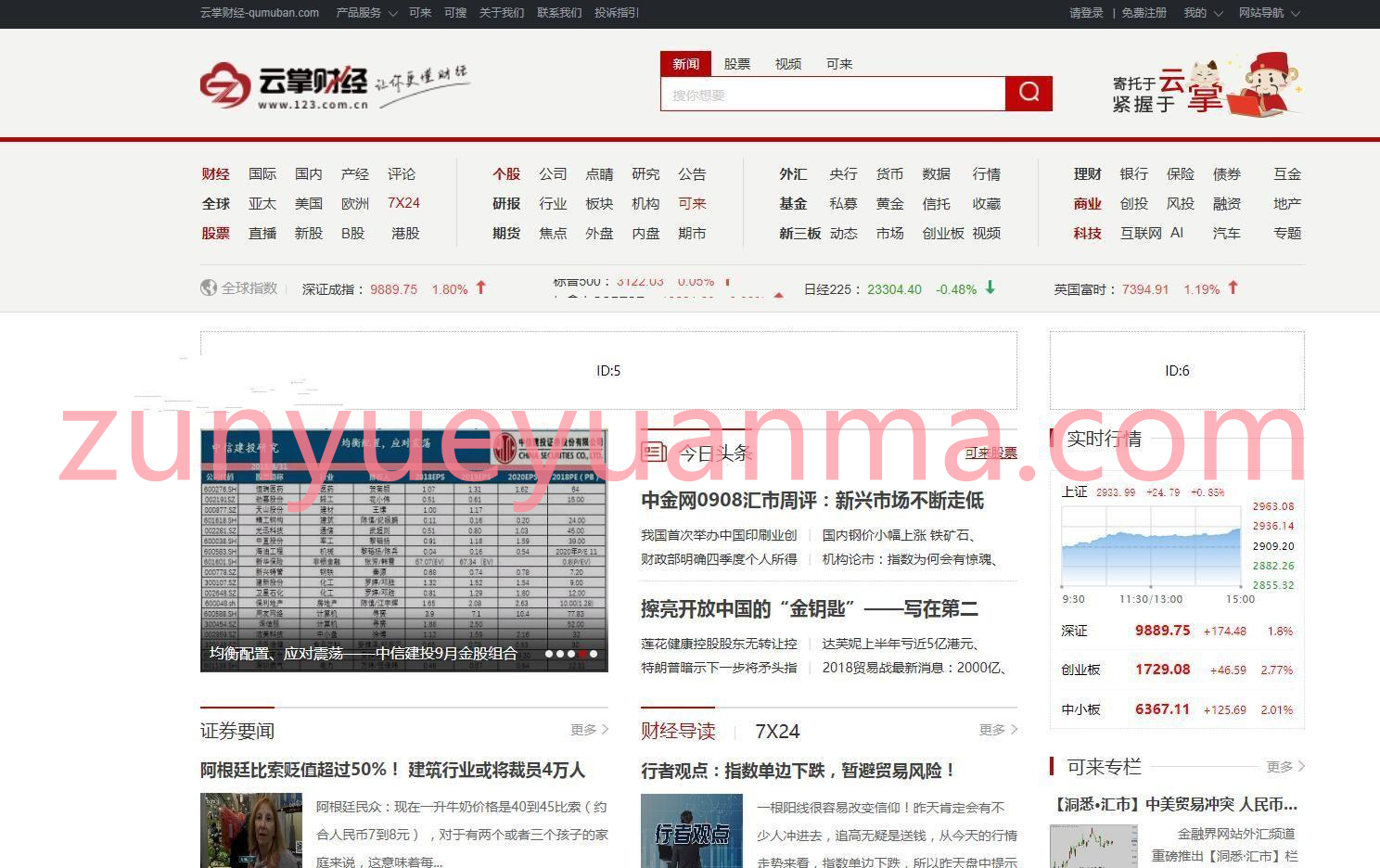The height and width of the screenshot is (868, 1380).
Task: Open the 洞悉·汇市 candlestick chart thumbnail
Action: coord(1093,847)
